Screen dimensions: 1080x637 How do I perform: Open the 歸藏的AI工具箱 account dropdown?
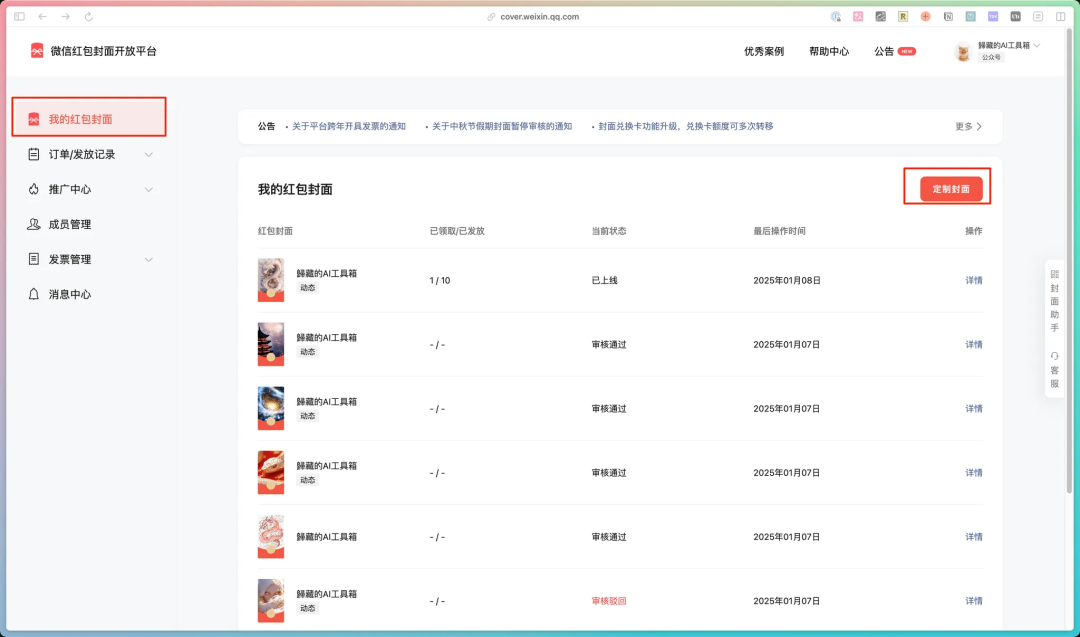tap(997, 51)
